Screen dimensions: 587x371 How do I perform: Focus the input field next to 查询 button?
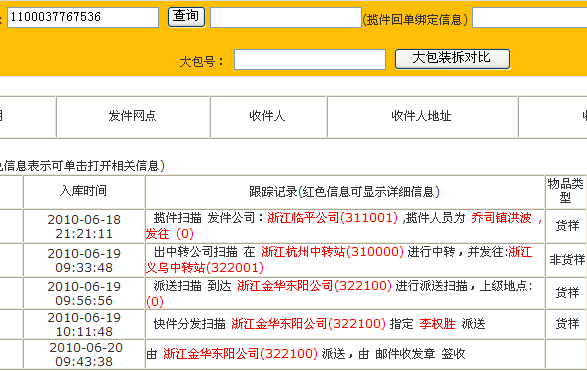pos(286,17)
